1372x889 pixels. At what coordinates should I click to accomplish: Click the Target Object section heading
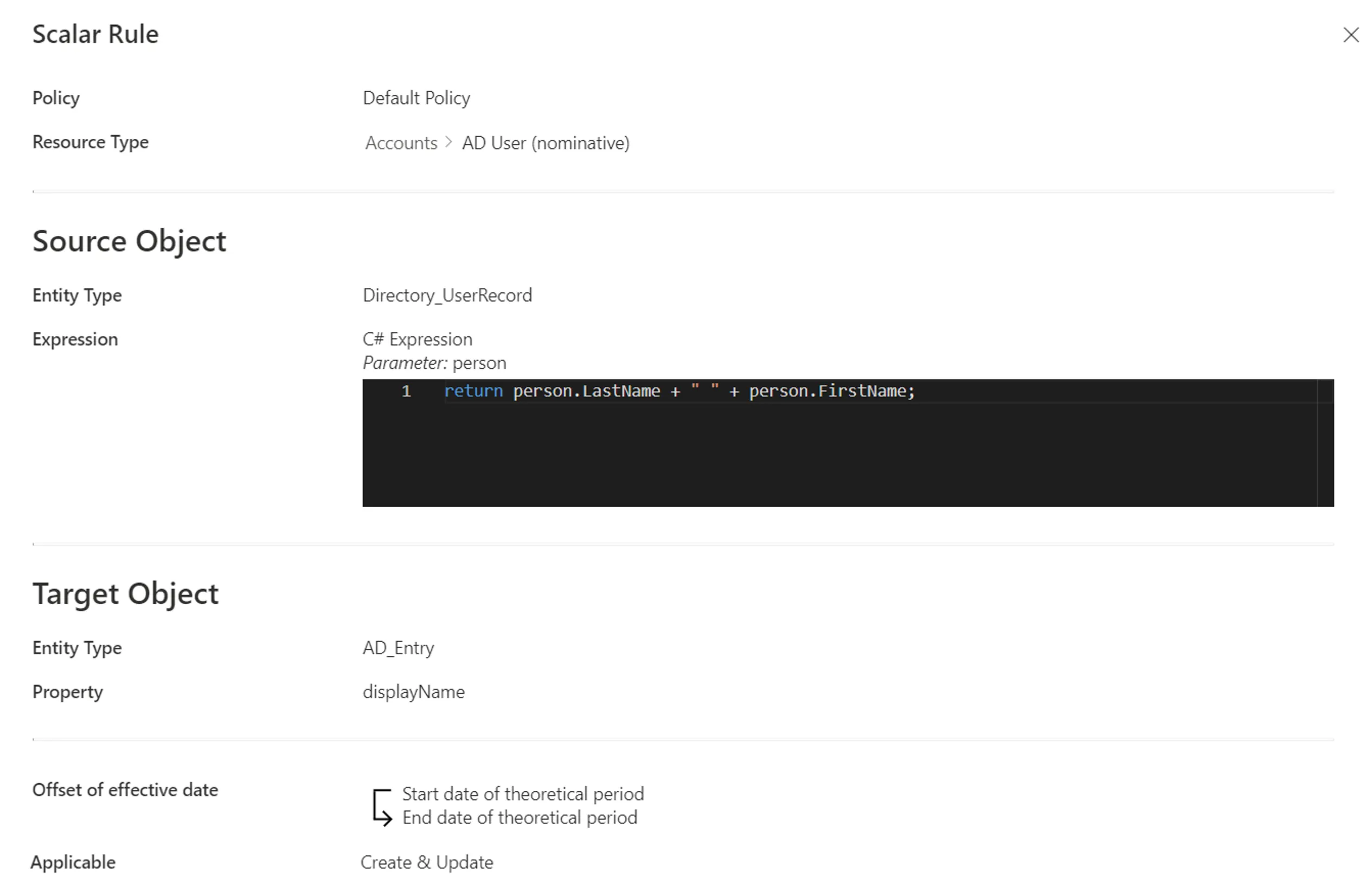126,594
